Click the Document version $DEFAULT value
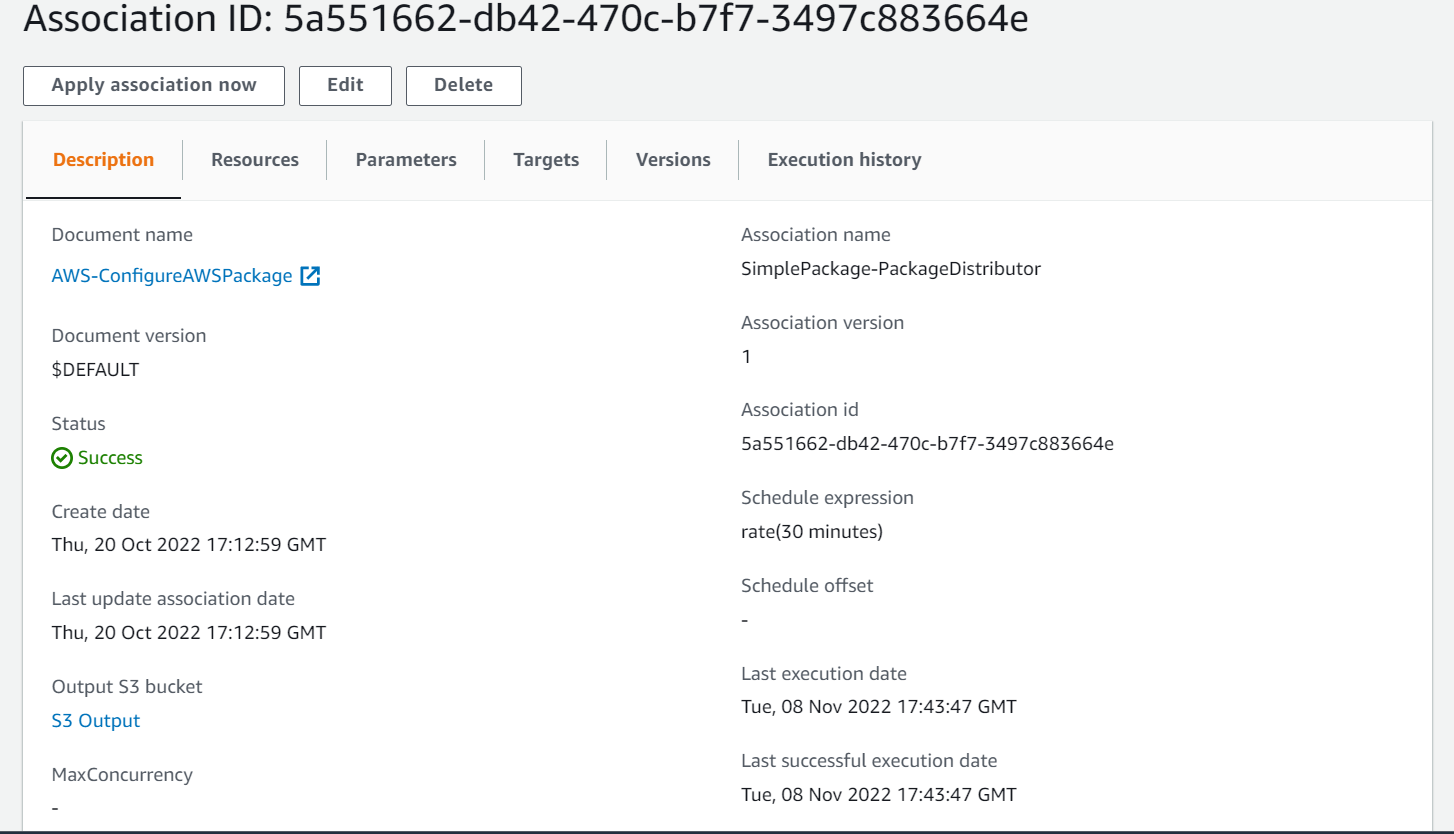Screen dimensions: 1454x834 [97, 369]
